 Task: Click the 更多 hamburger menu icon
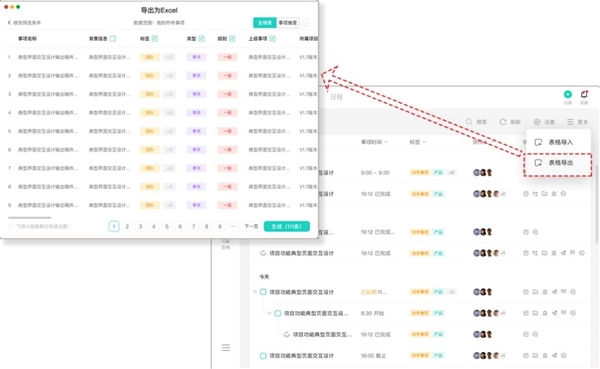(570, 122)
